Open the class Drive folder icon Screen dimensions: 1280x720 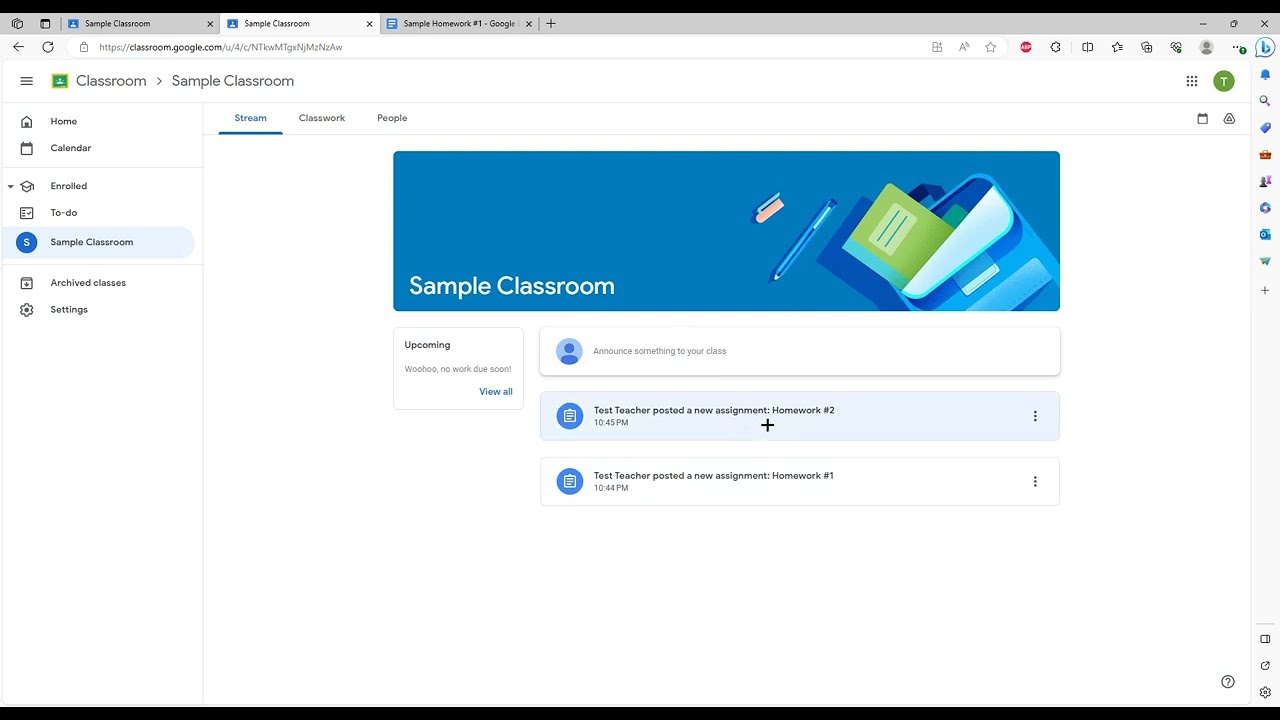[x=1229, y=118]
